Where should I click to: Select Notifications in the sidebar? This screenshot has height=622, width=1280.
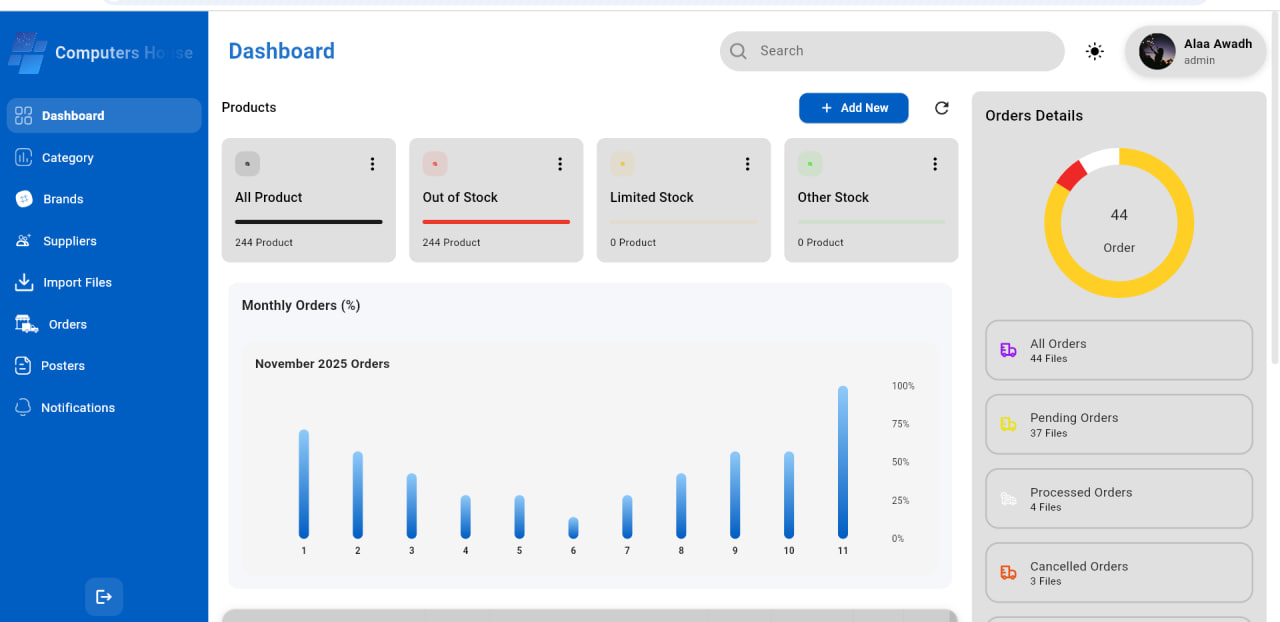click(78, 408)
